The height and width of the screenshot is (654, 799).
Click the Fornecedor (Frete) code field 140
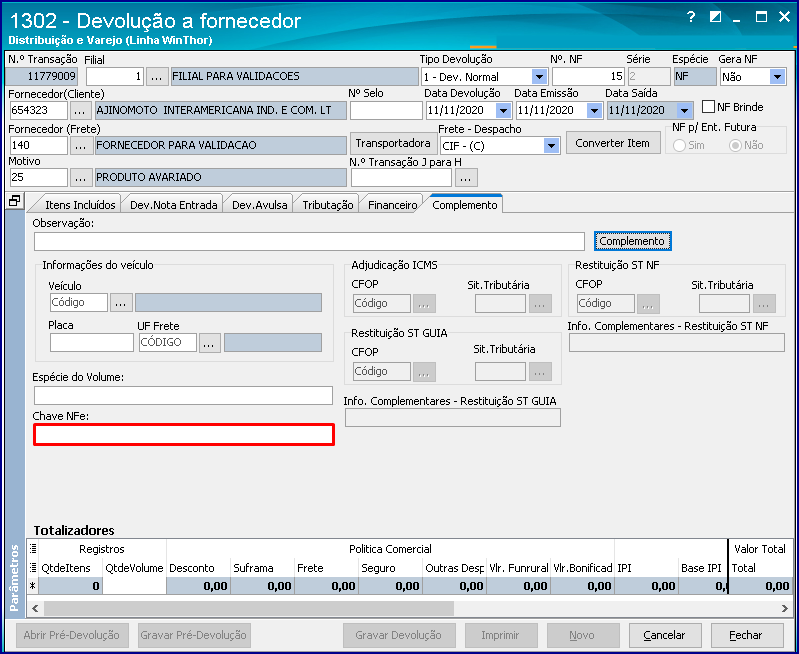(x=38, y=146)
